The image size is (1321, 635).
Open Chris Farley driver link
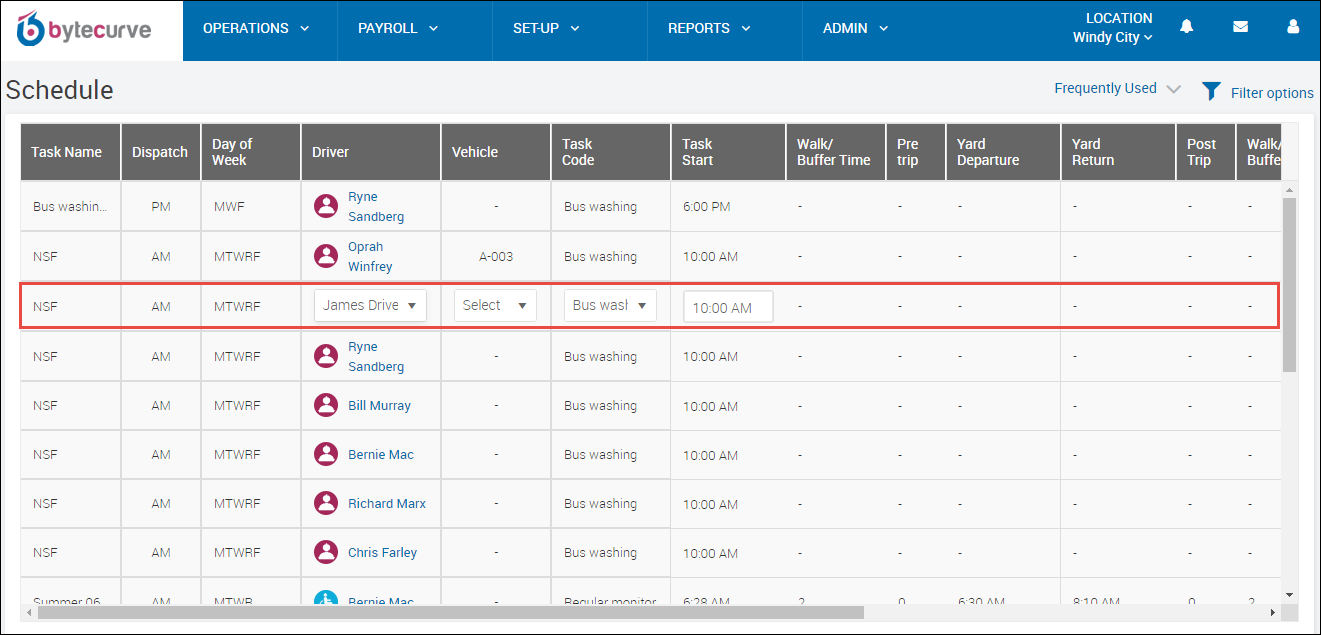pyautogui.click(x=382, y=553)
